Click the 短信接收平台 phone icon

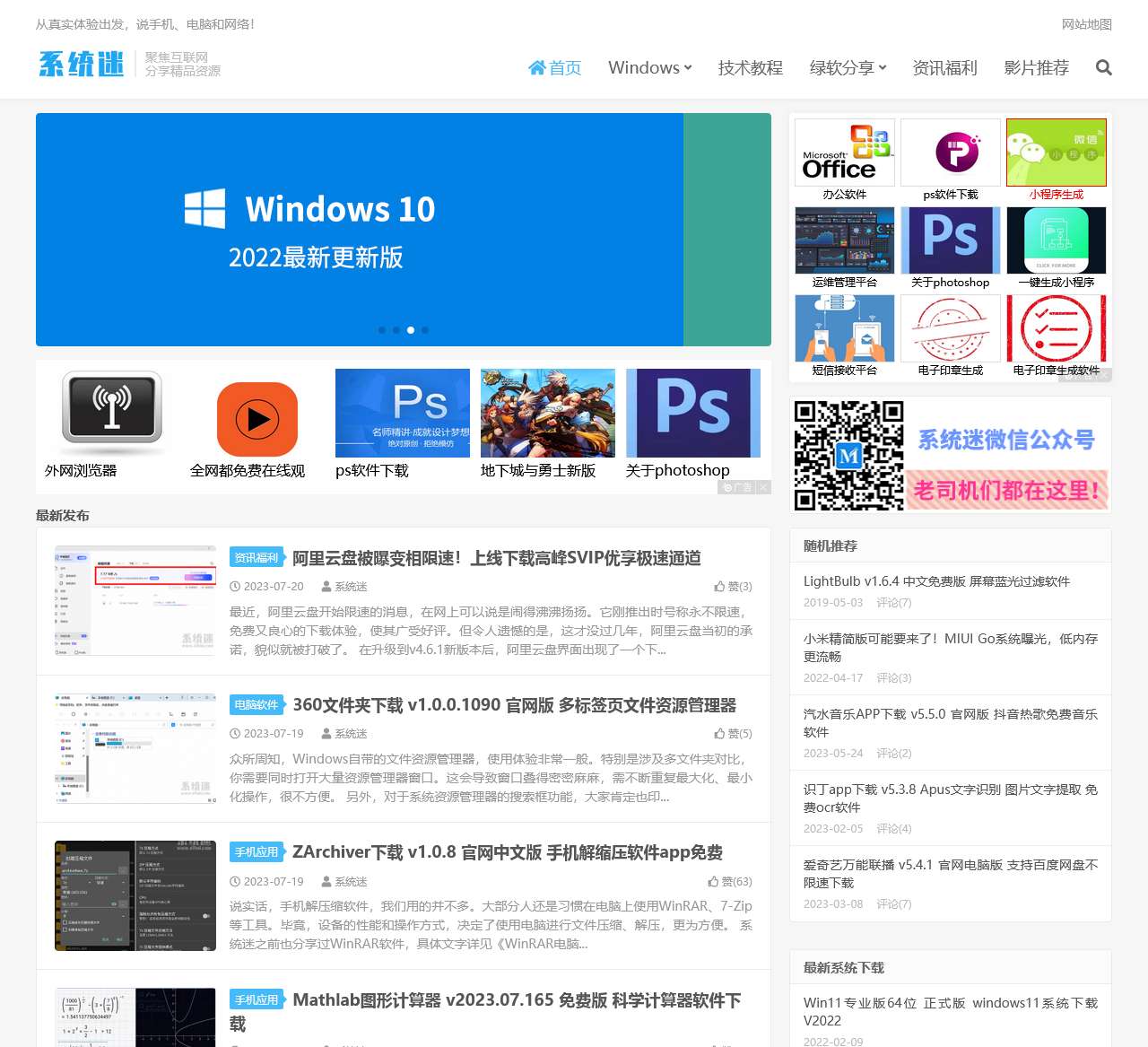pyautogui.click(x=844, y=328)
